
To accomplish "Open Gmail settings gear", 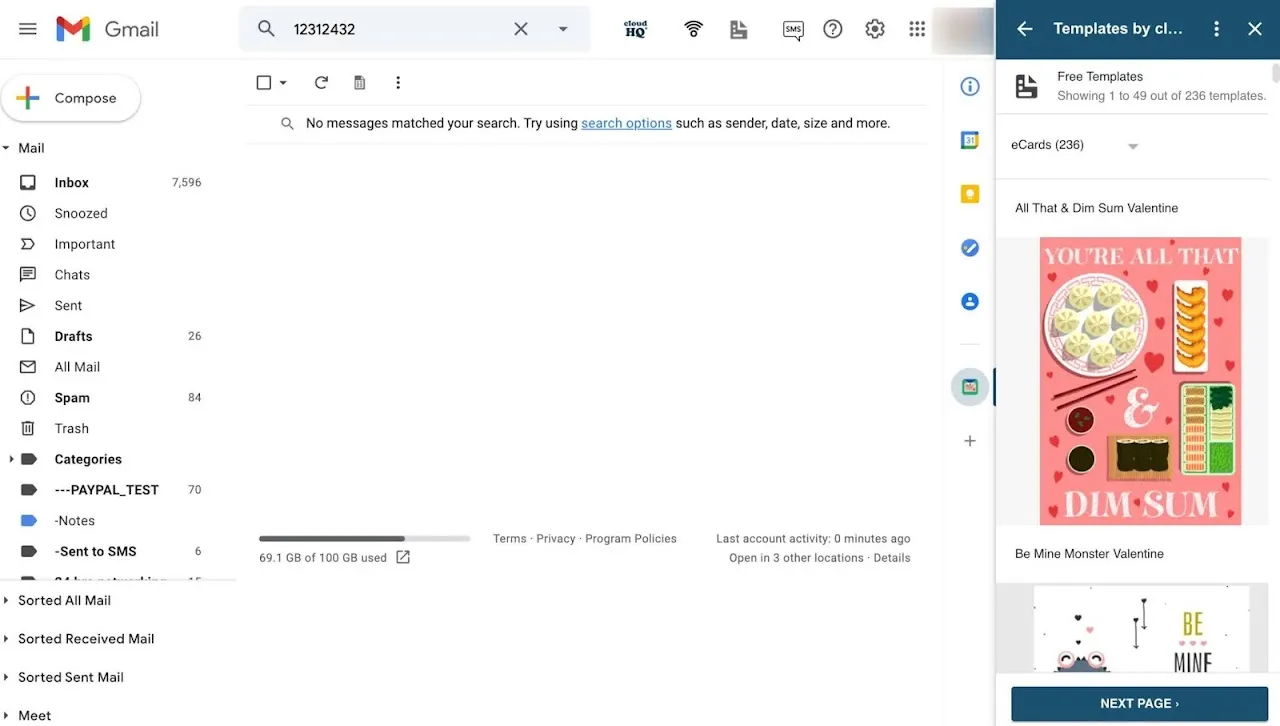I will (874, 29).
